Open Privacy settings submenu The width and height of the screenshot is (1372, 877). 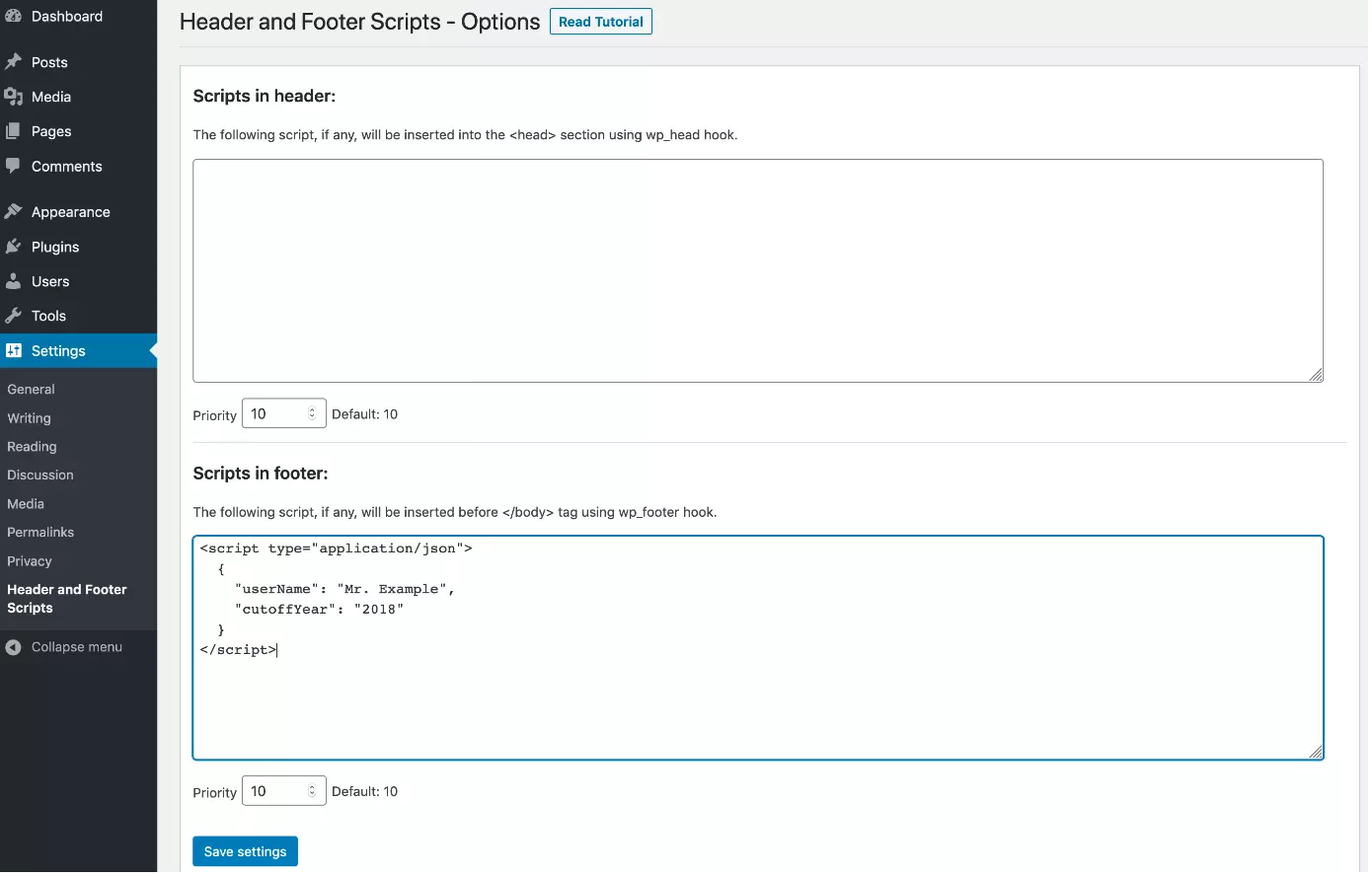[x=30, y=561]
